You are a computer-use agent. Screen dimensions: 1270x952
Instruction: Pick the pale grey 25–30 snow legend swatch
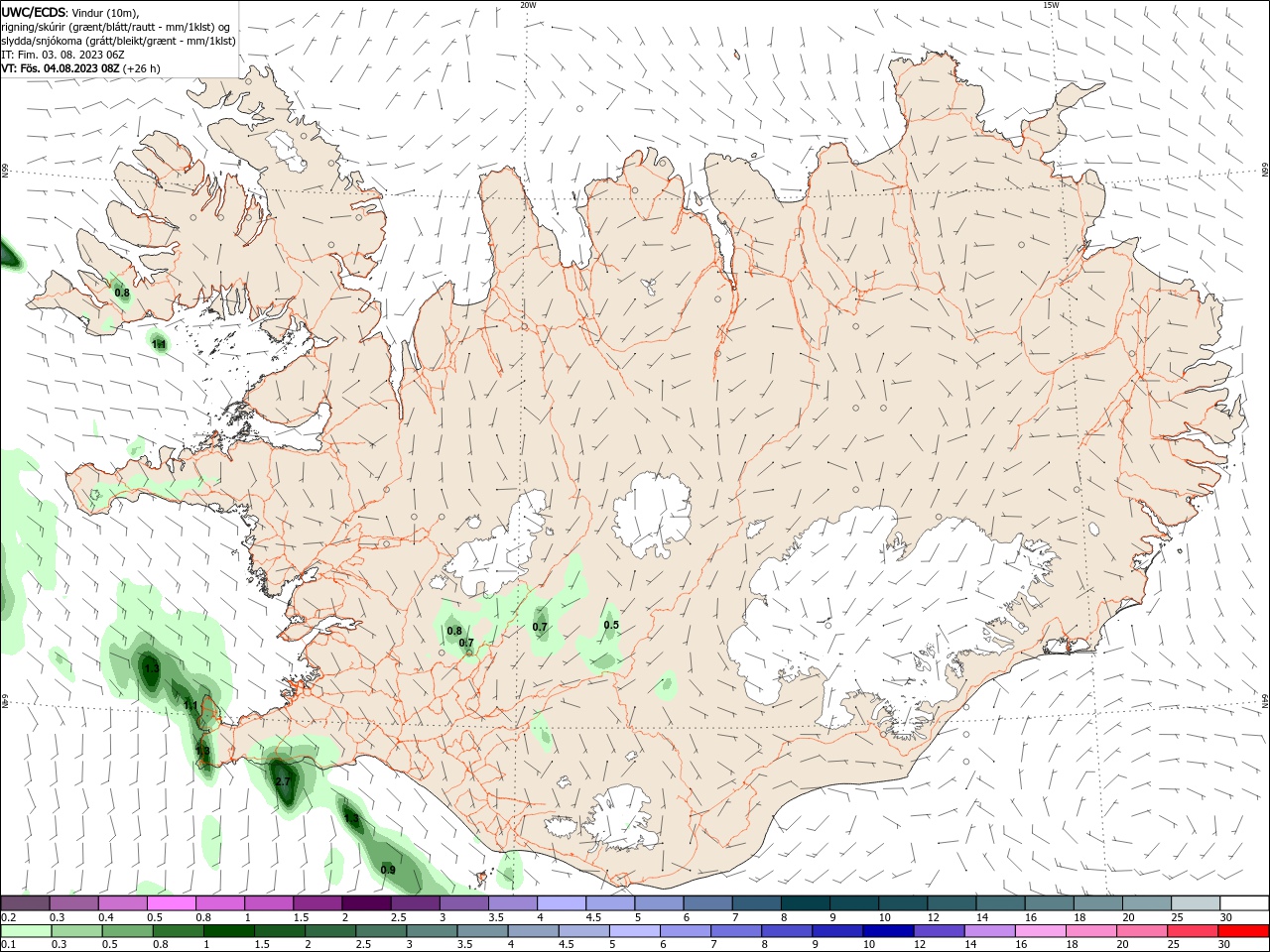click(1196, 903)
